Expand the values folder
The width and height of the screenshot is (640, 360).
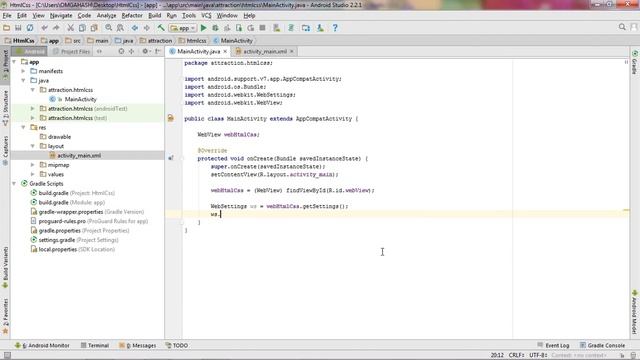pos(33,174)
